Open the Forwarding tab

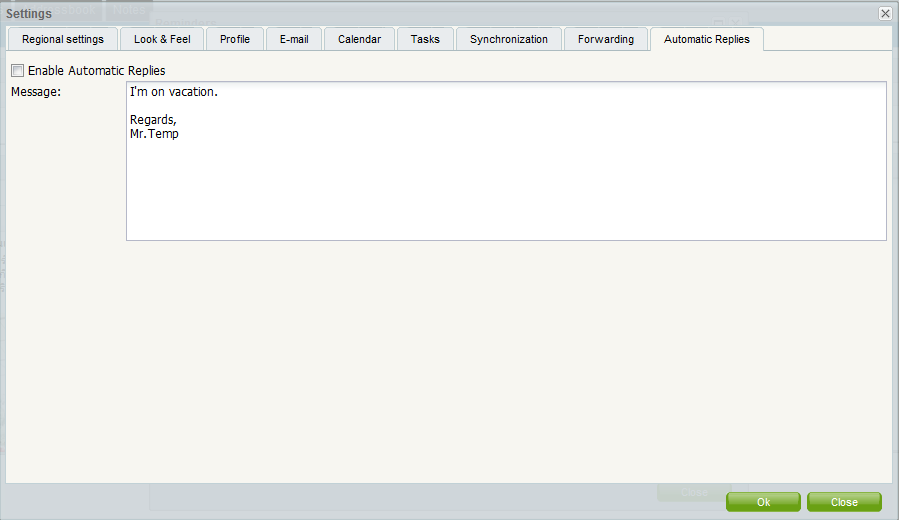[x=606, y=39]
